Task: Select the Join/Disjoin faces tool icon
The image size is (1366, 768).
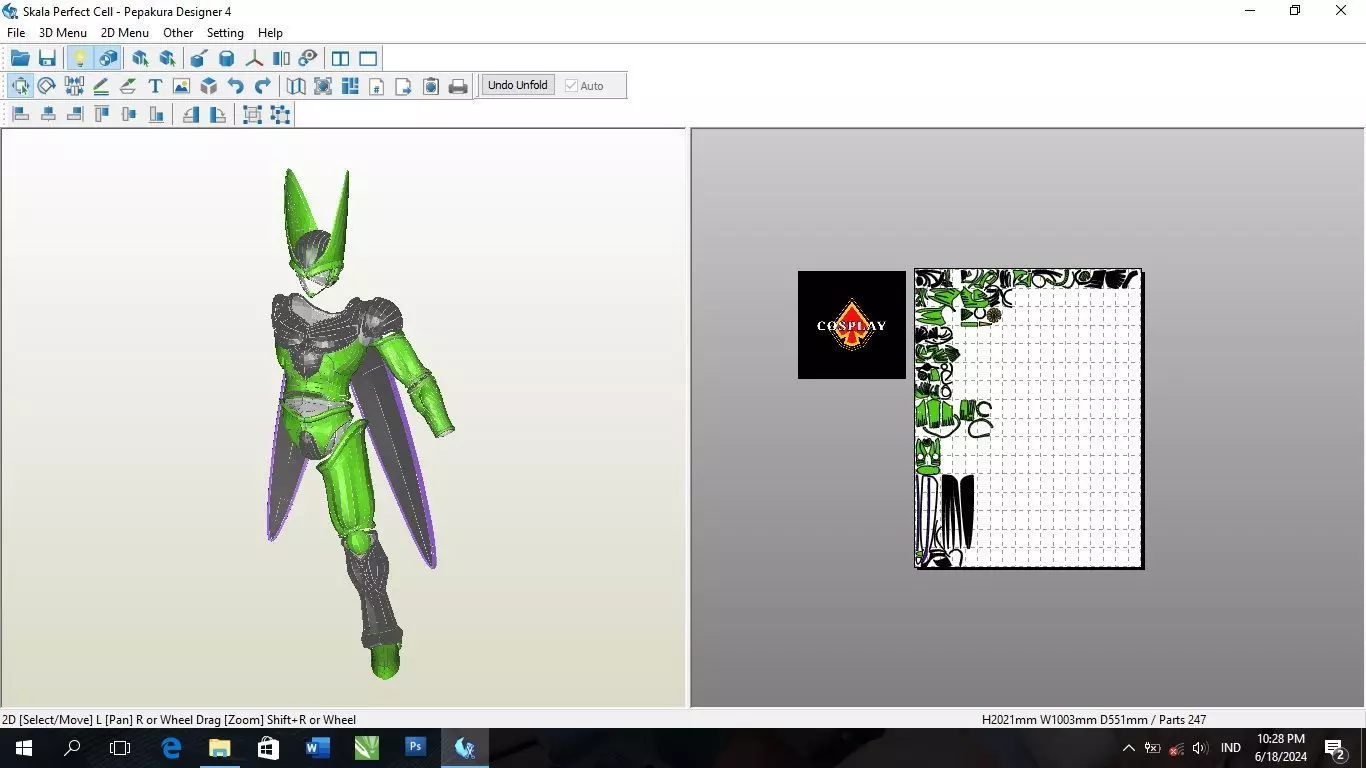Action: tap(74, 86)
